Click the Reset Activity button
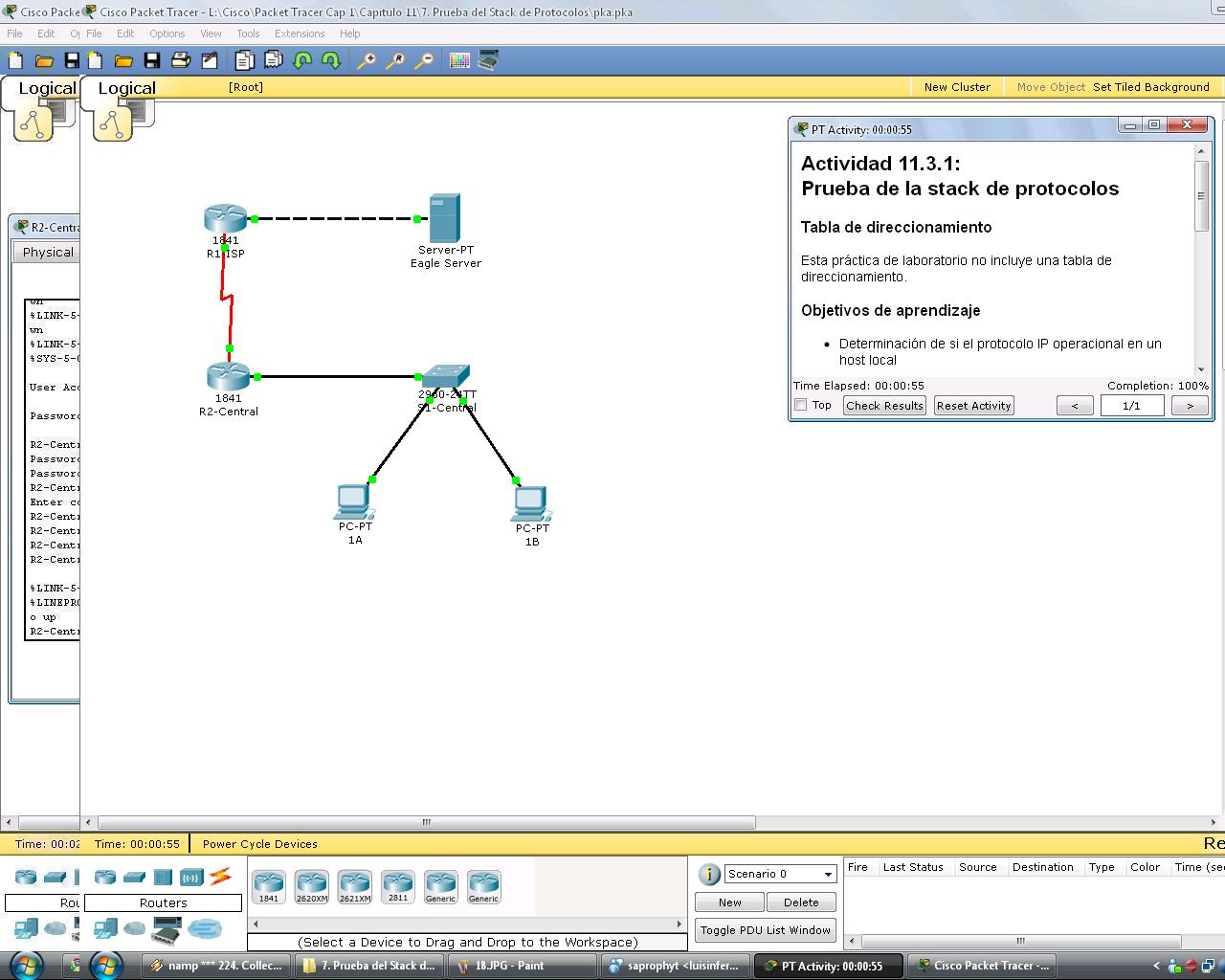 (x=973, y=406)
